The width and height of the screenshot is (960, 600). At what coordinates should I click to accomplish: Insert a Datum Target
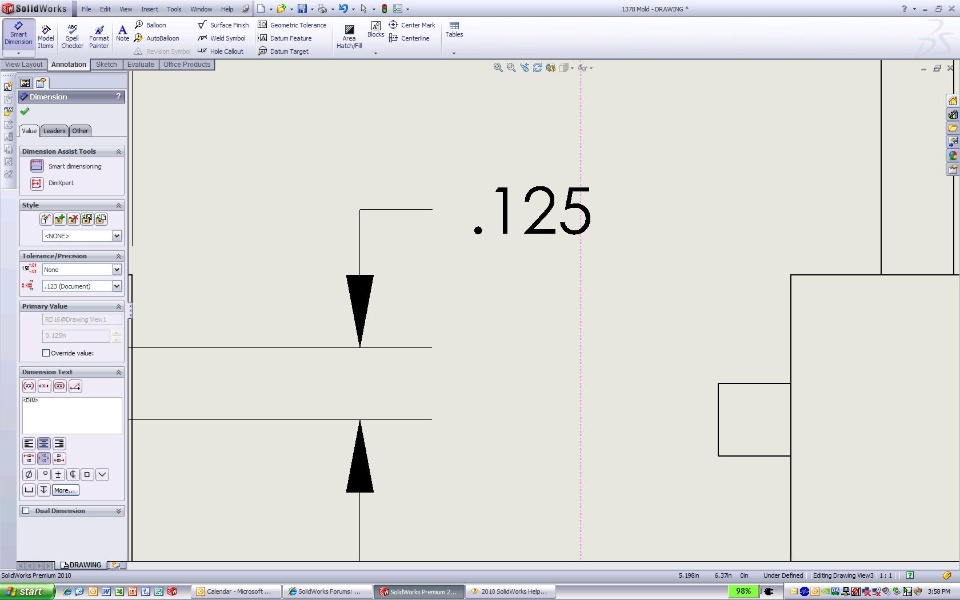coord(283,51)
